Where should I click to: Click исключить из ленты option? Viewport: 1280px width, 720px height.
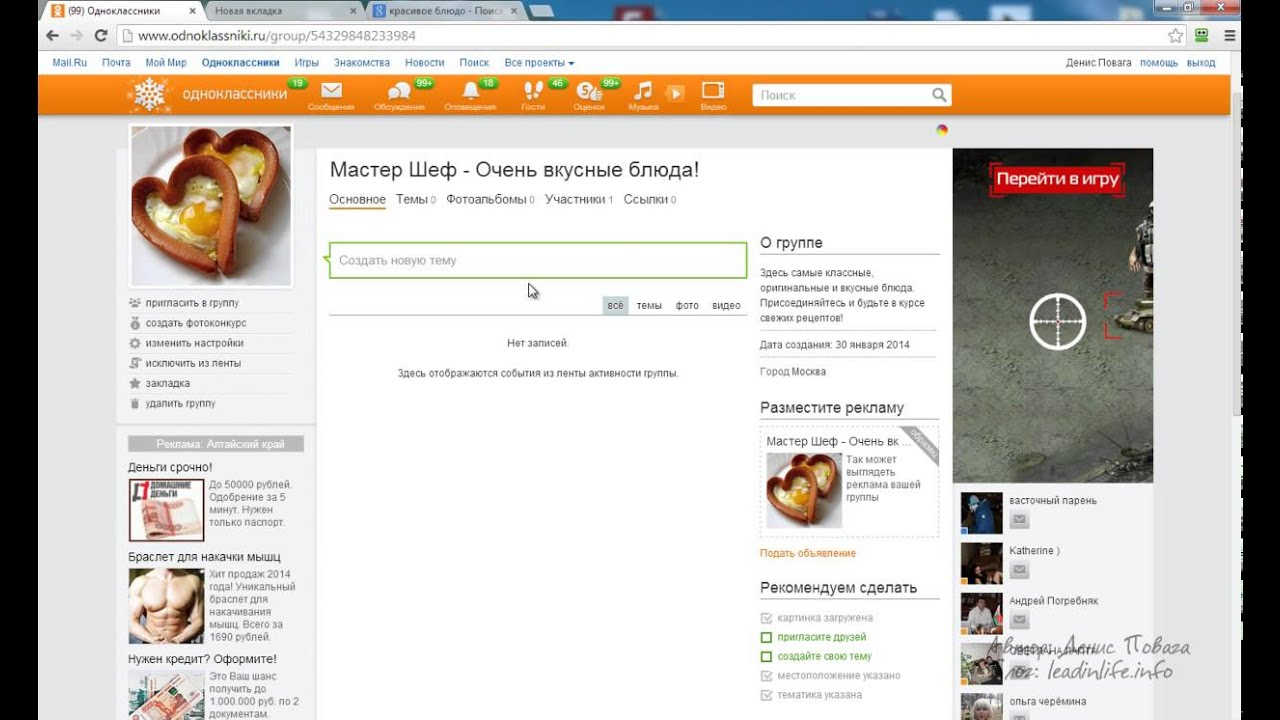click(x=193, y=363)
